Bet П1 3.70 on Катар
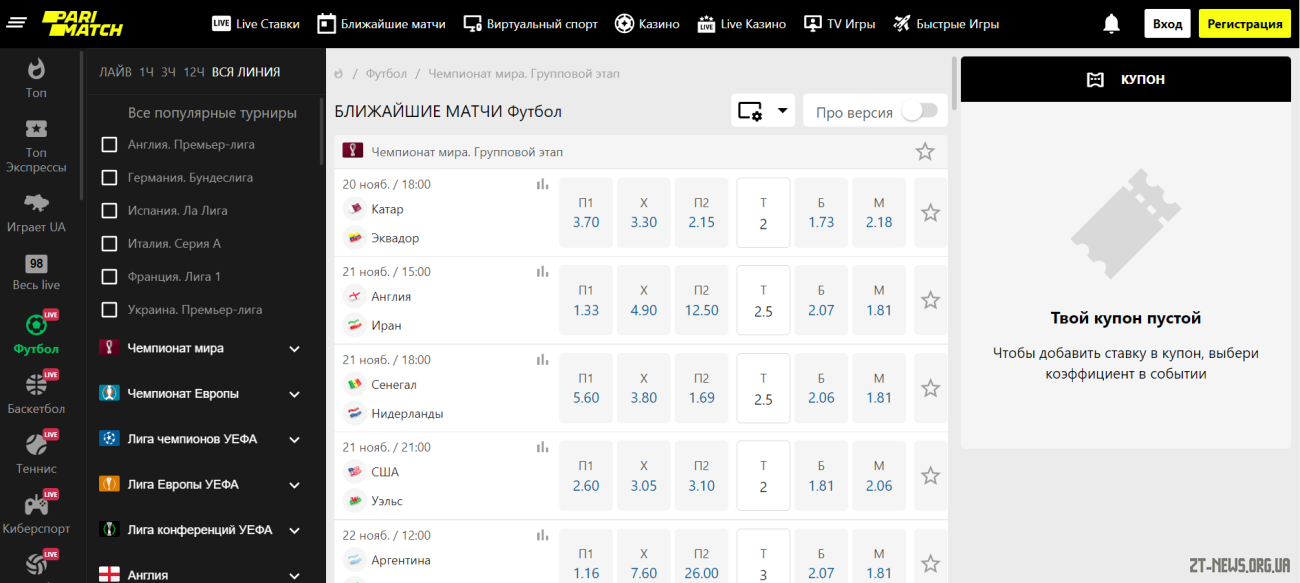This screenshot has height=583, width=1300. 586,213
